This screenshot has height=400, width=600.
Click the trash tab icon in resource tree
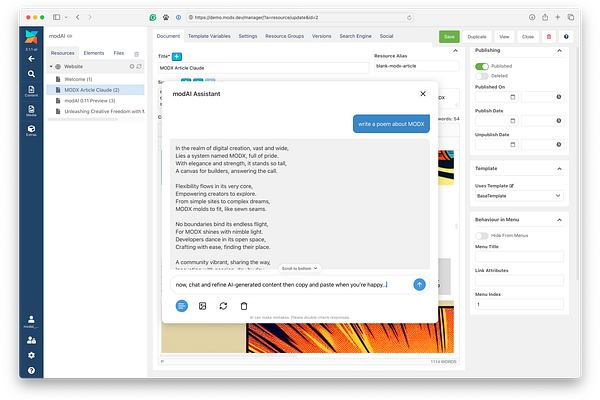[x=137, y=54]
